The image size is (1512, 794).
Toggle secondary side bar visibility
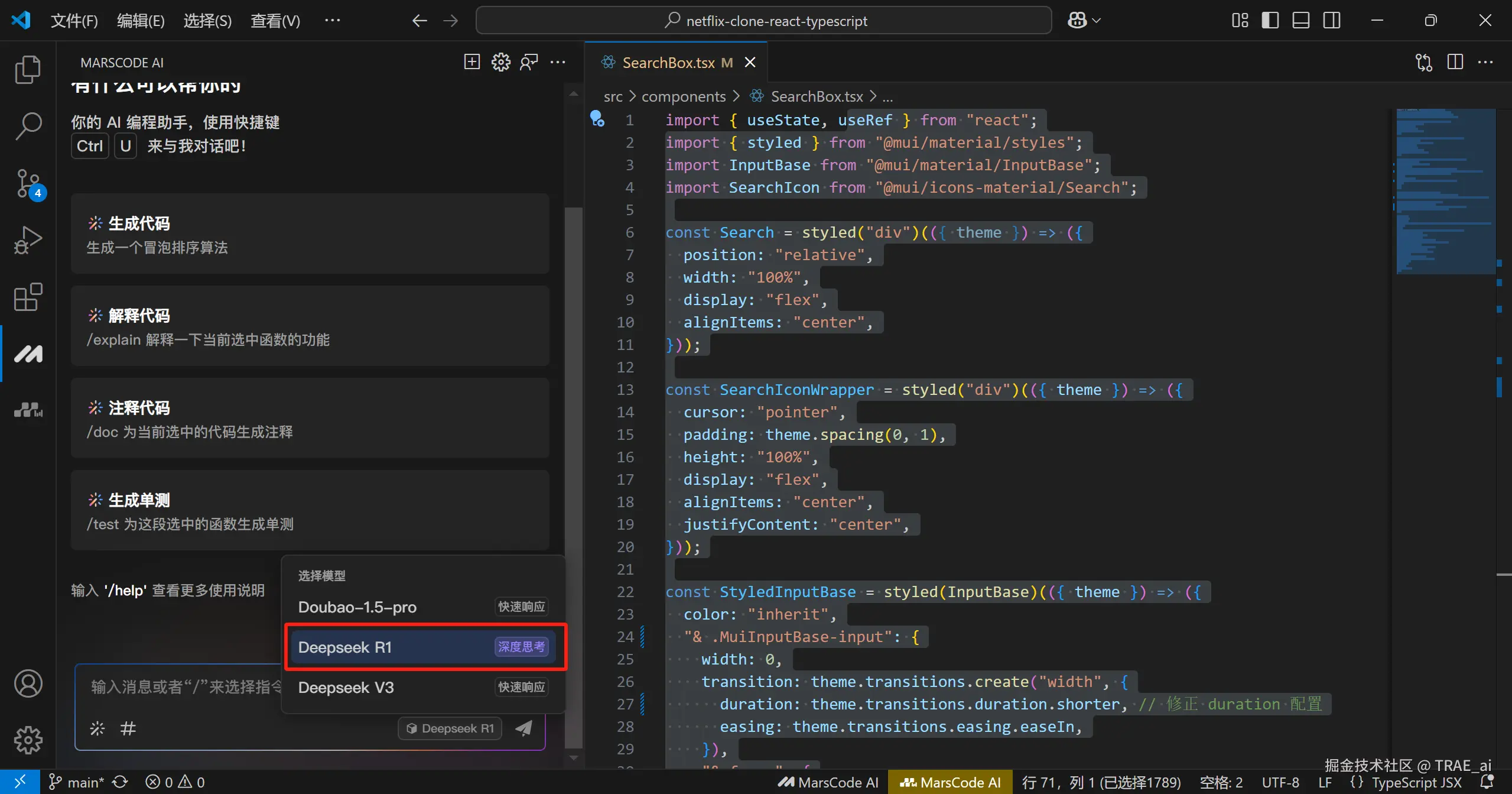coord(1331,21)
